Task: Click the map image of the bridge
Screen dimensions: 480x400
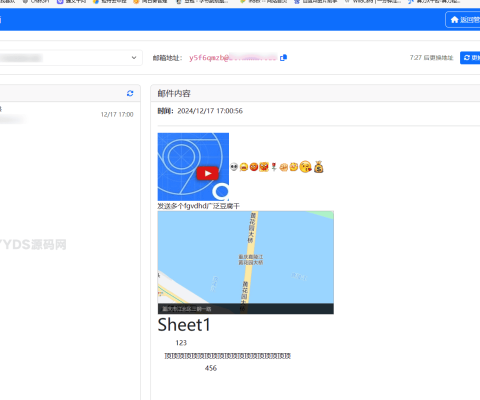Action: tap(246, 262)
